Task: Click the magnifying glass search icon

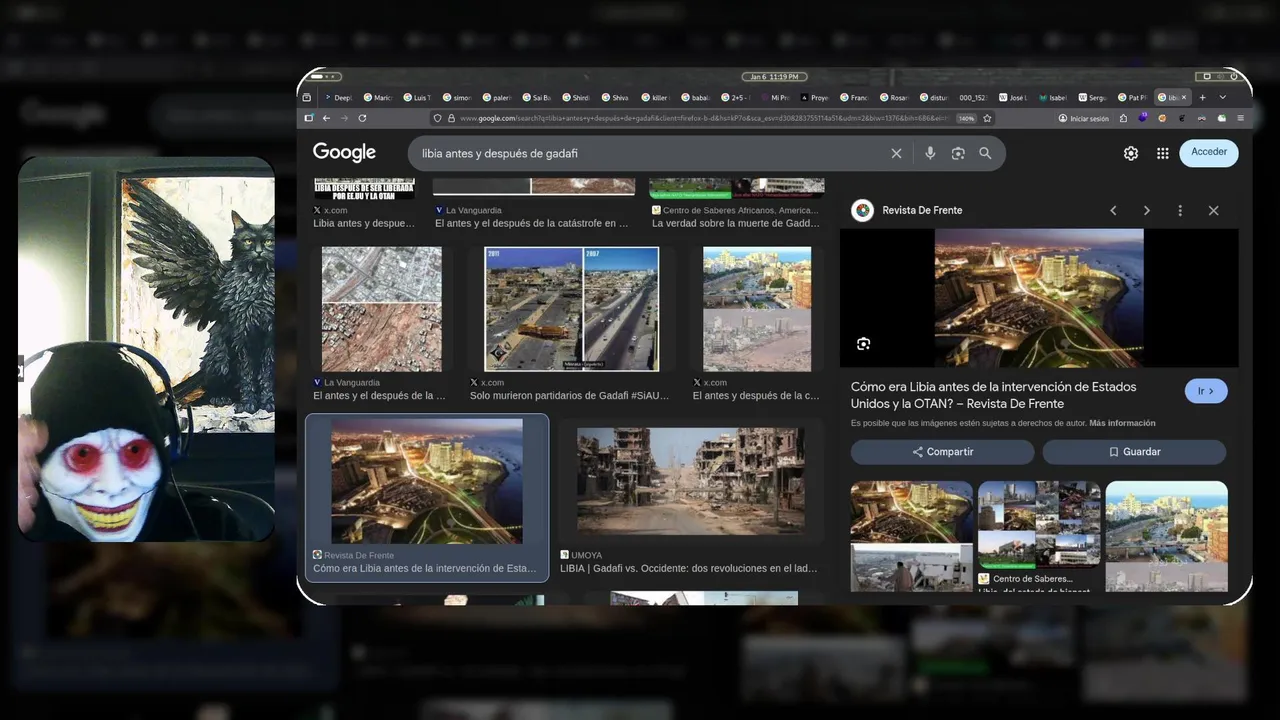Action: (x=985, y=153)
